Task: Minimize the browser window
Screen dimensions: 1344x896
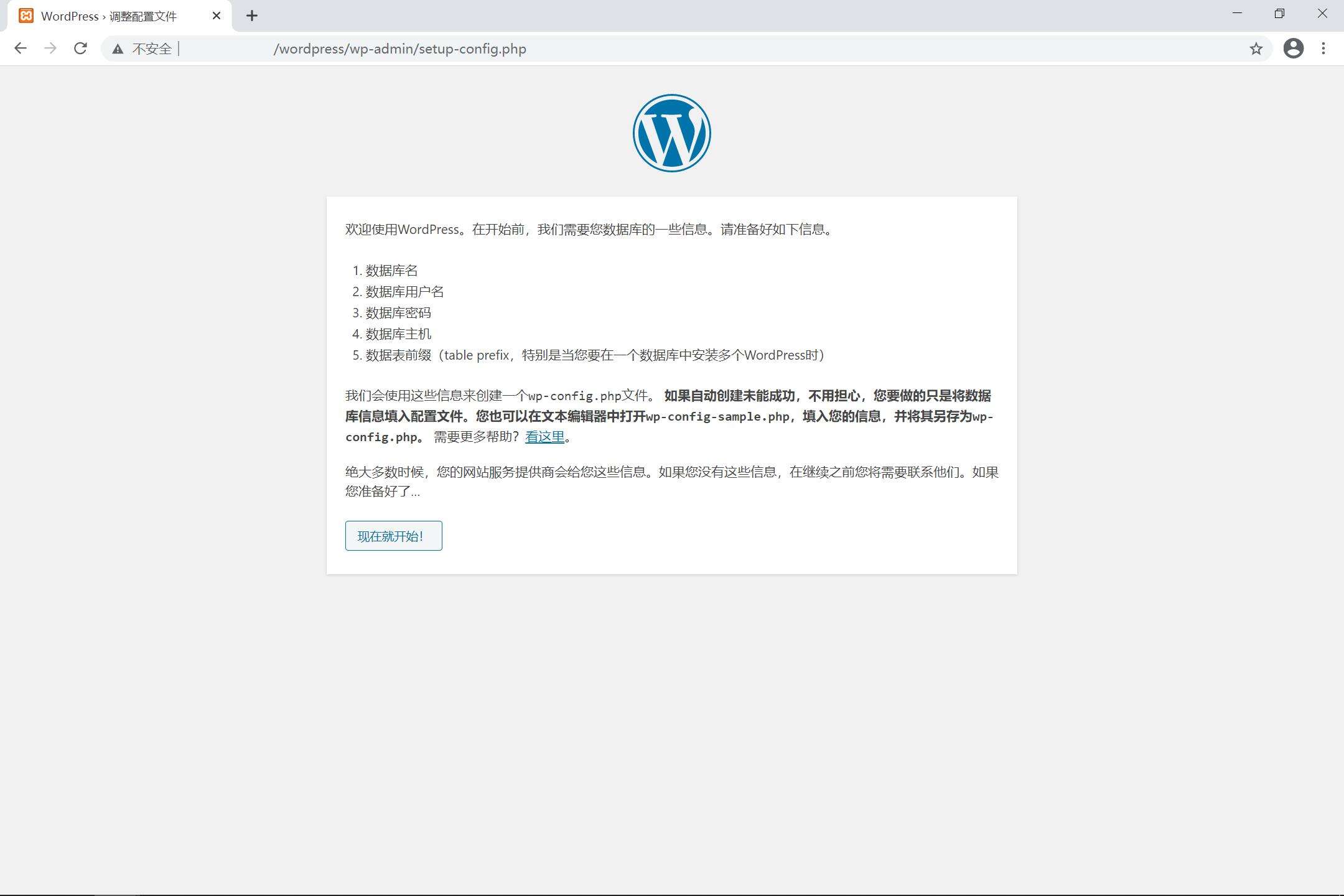Action: 1237,14
